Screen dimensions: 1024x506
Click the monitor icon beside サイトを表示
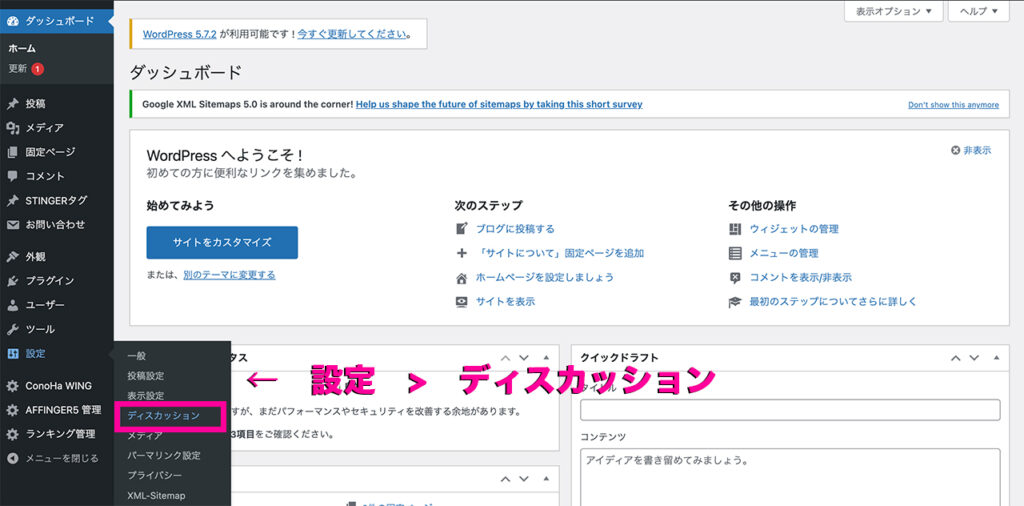[462, 302]
